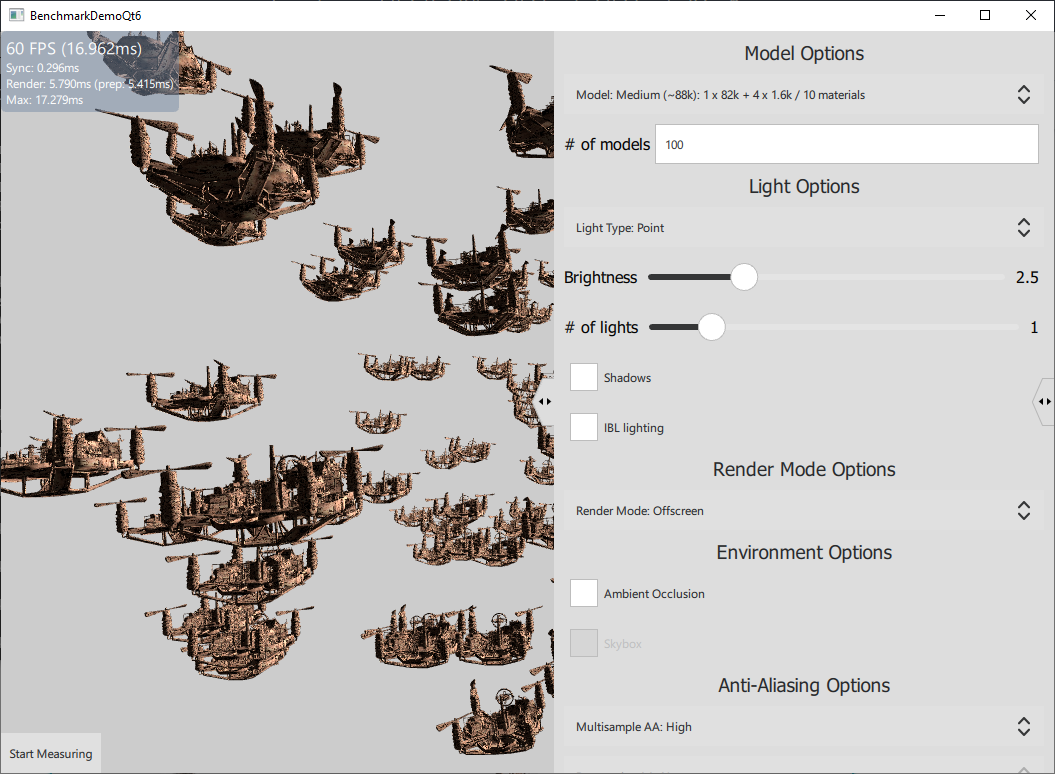
Task: Click the up-down arrows on Light Type
Action: [1023, 228]
